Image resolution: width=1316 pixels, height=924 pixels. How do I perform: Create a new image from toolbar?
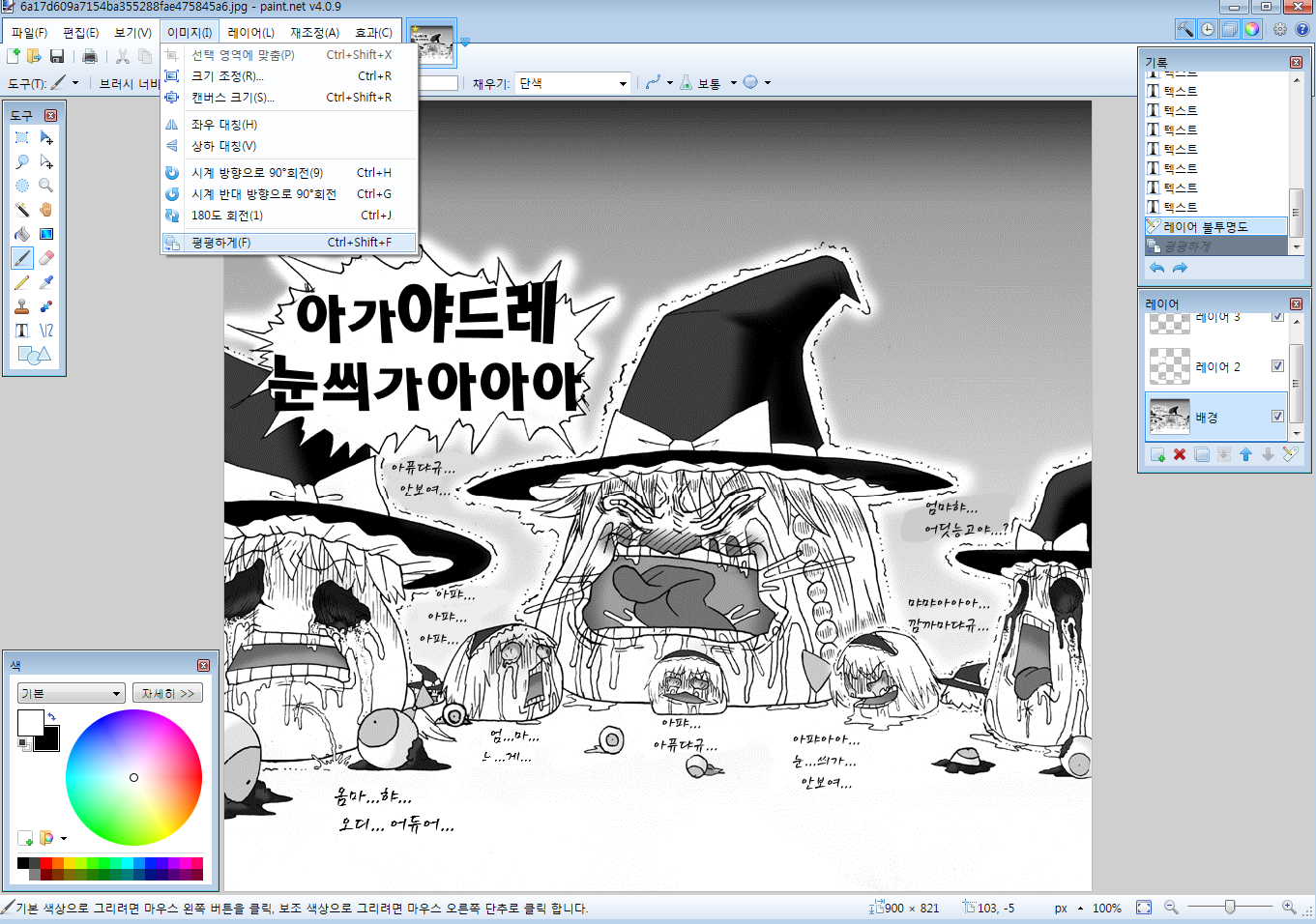14,57
